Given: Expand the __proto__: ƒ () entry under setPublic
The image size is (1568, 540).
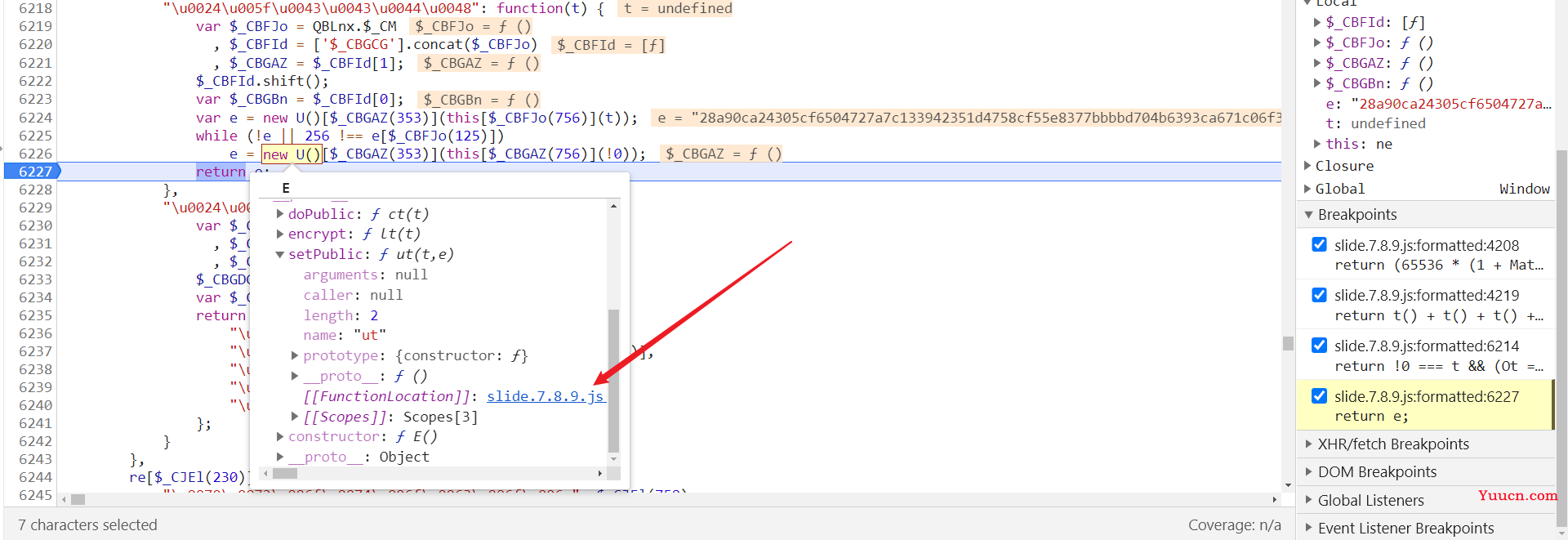Looking at the screenshot, I should coord(295,376).
